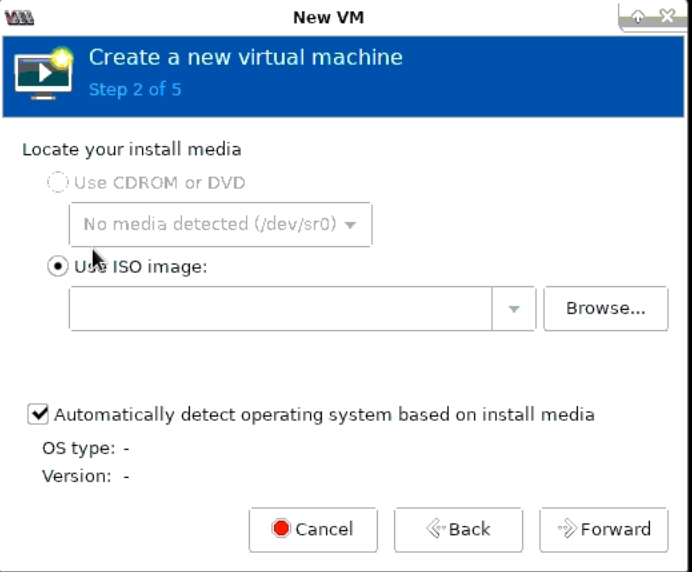Click into the ISO image path field
Image resolution: width=692 pixels, height=572 pixels.
(280, 309)
